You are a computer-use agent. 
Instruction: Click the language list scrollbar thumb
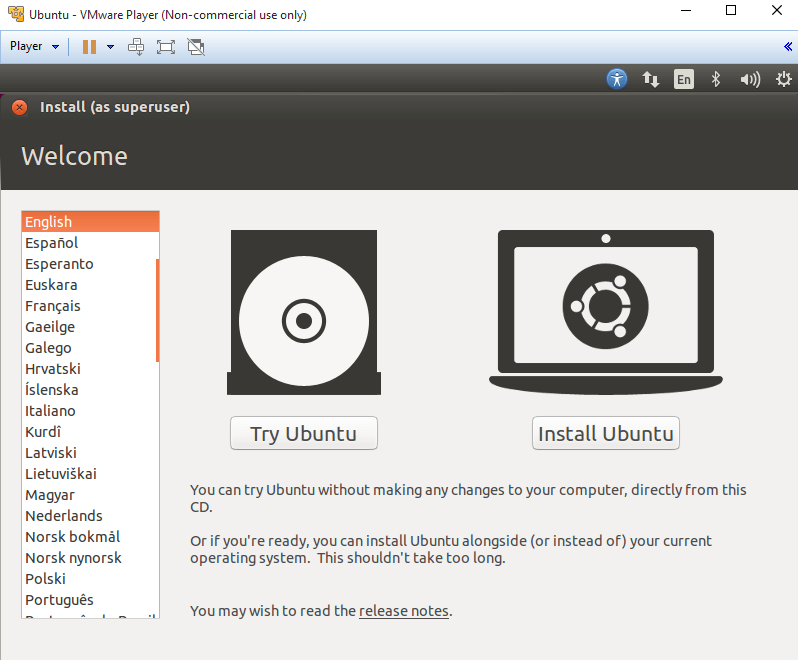[157, 310]
